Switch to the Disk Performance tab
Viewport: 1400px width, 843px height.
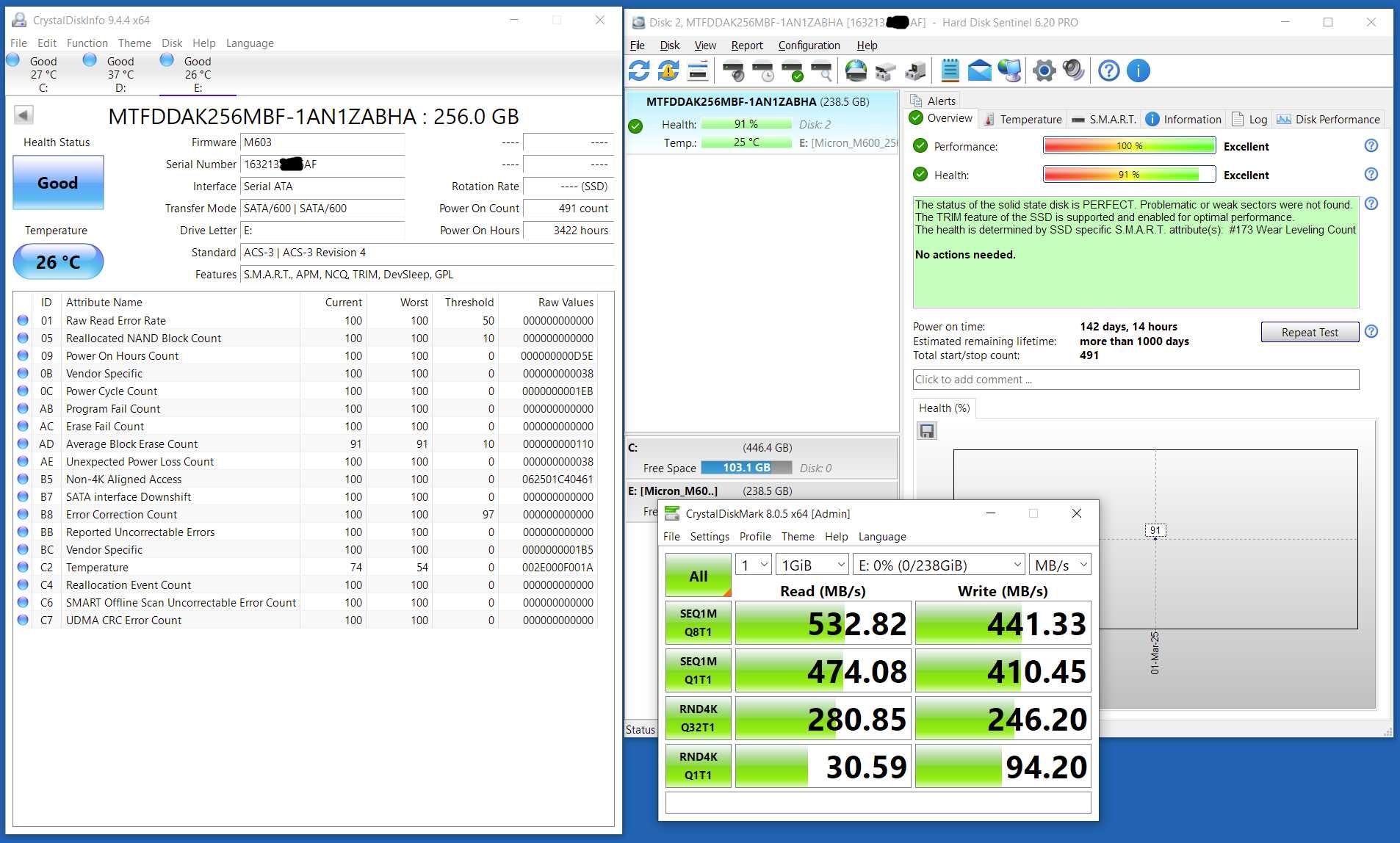(x=1329, y=119)
